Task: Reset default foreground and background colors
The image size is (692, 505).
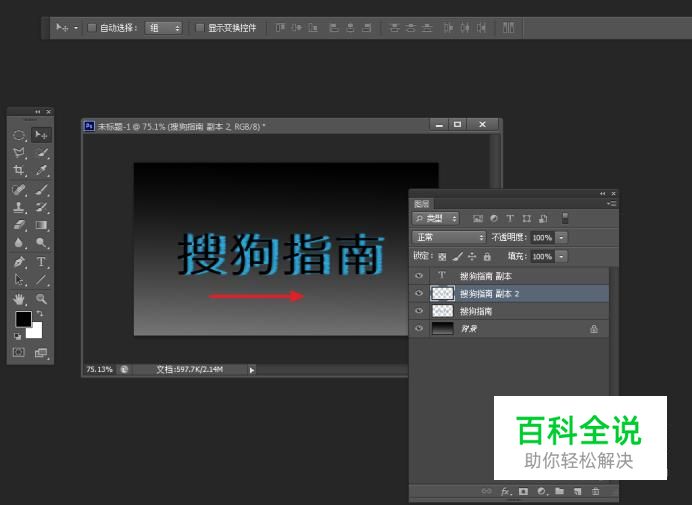Action: pyautogui.click(x=17, y=336)
